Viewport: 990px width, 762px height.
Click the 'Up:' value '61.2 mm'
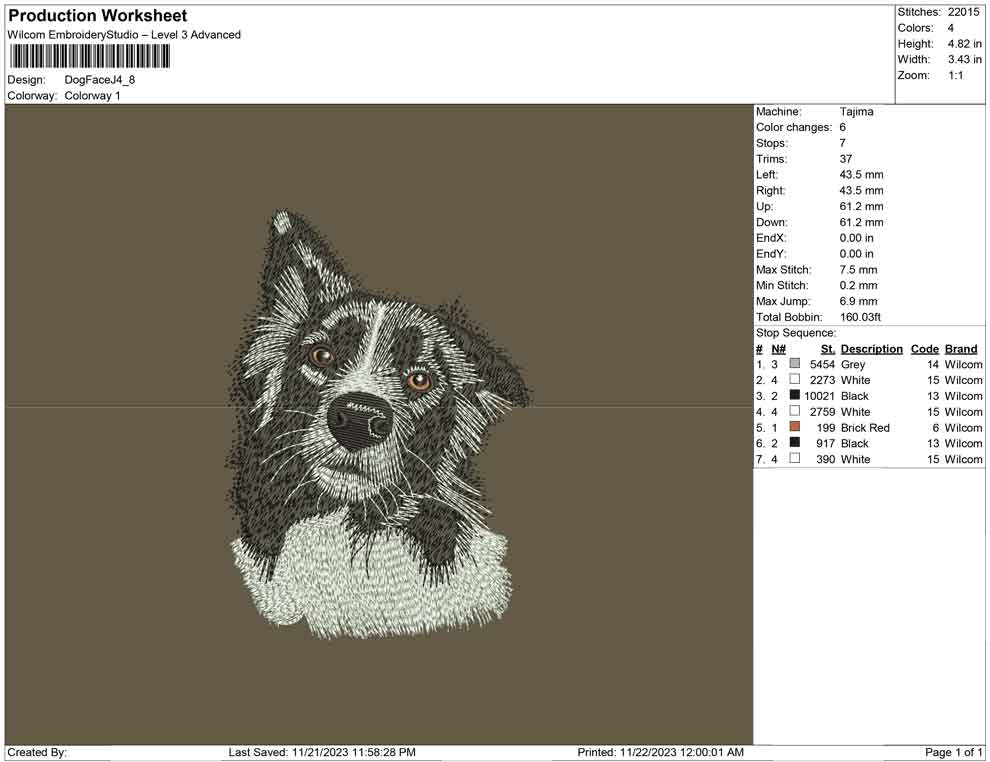pyautogui.click(x=861, y=206)
